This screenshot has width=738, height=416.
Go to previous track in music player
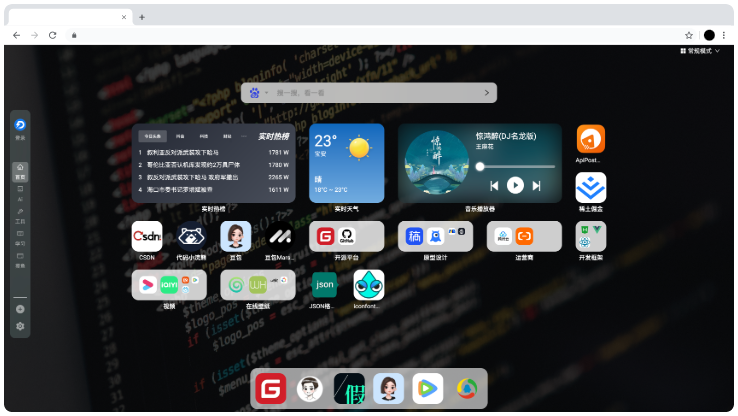[494, 186]
